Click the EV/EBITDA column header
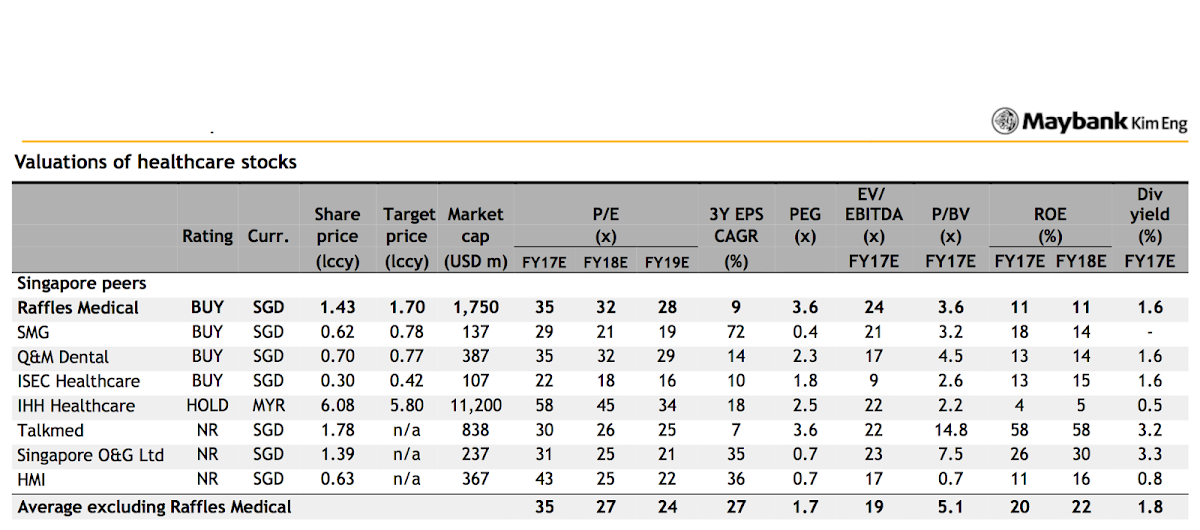1200x530 pixels. pyautogui.click(x=874, y=227)
